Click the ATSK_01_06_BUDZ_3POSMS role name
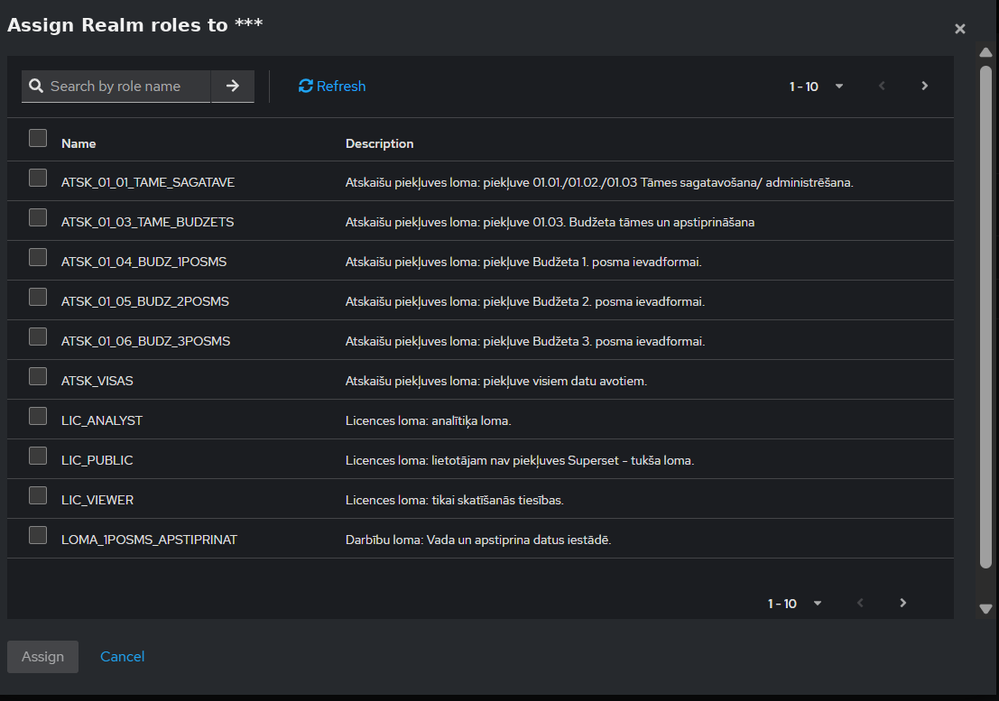The height and width of the screenshot is (701, 999). pyautogui.click(x=145, y=341)
